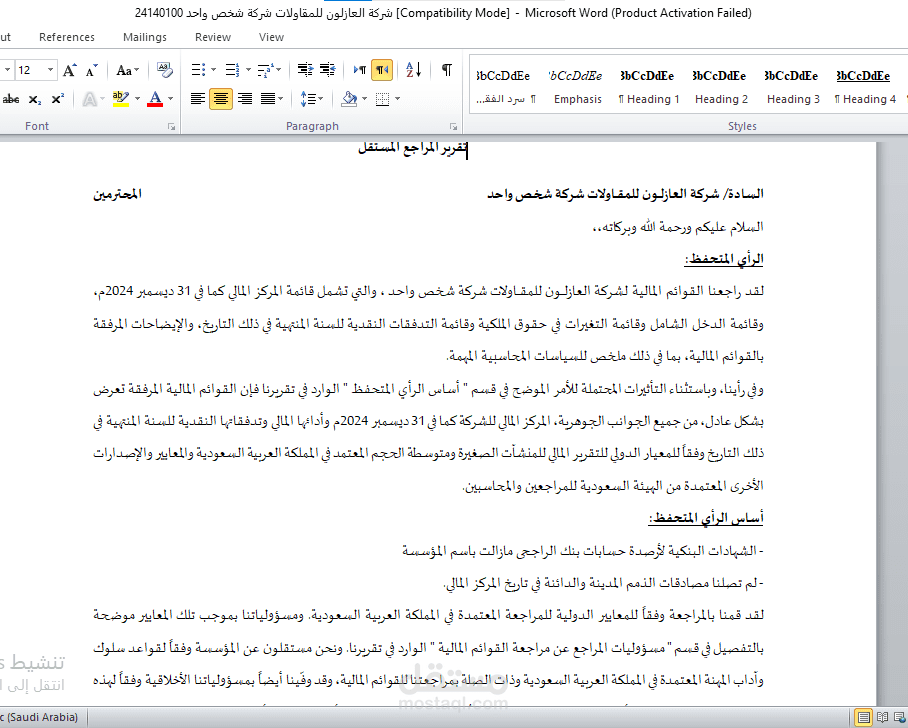Align text left
Viewport: 908px width, 728px height.
tap(198, 99)
